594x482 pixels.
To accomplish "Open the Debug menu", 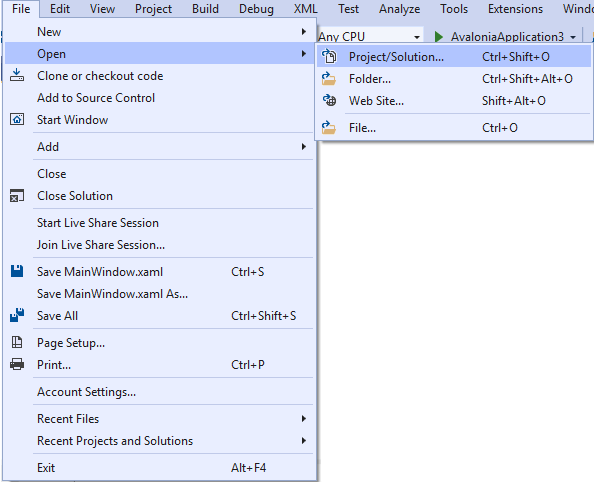I will click(256, 9).
